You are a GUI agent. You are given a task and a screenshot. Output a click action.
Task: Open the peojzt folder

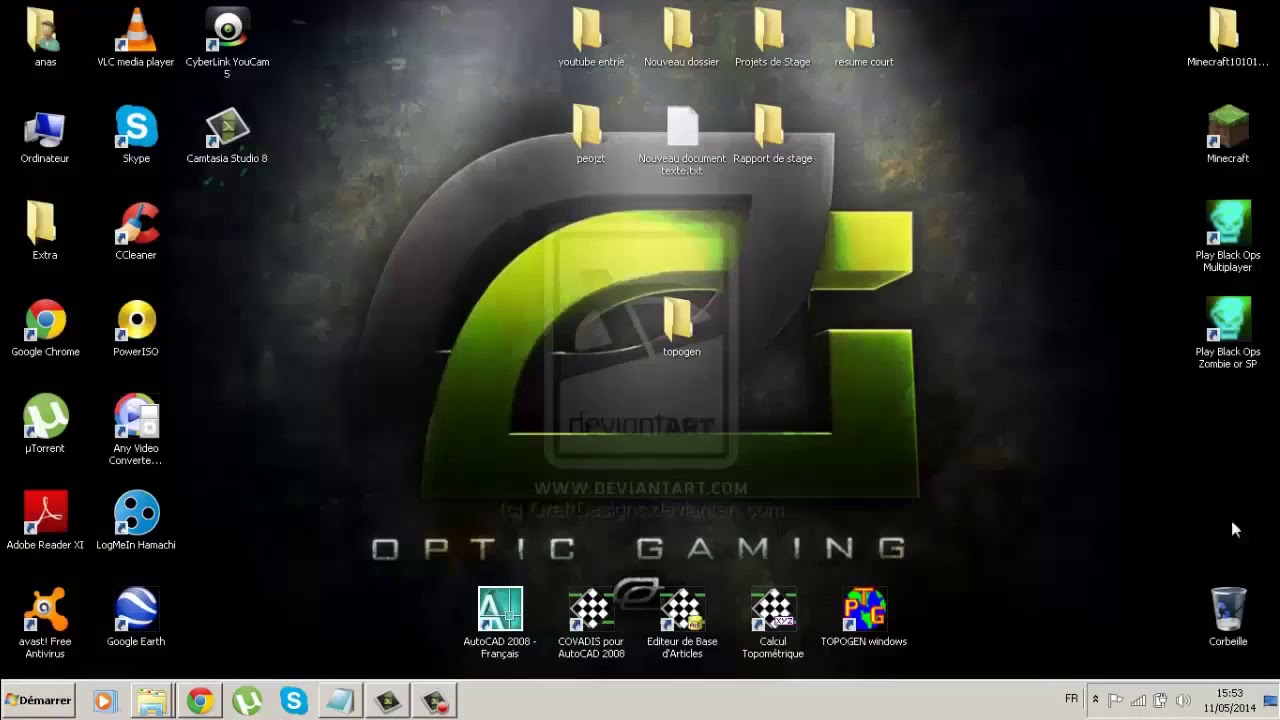(x=591, y=135)
